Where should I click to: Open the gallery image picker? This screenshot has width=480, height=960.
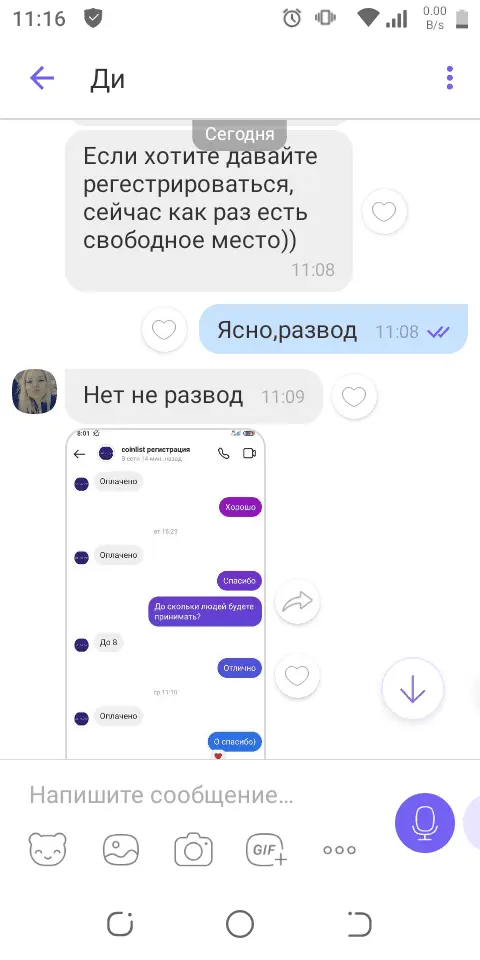121,850
